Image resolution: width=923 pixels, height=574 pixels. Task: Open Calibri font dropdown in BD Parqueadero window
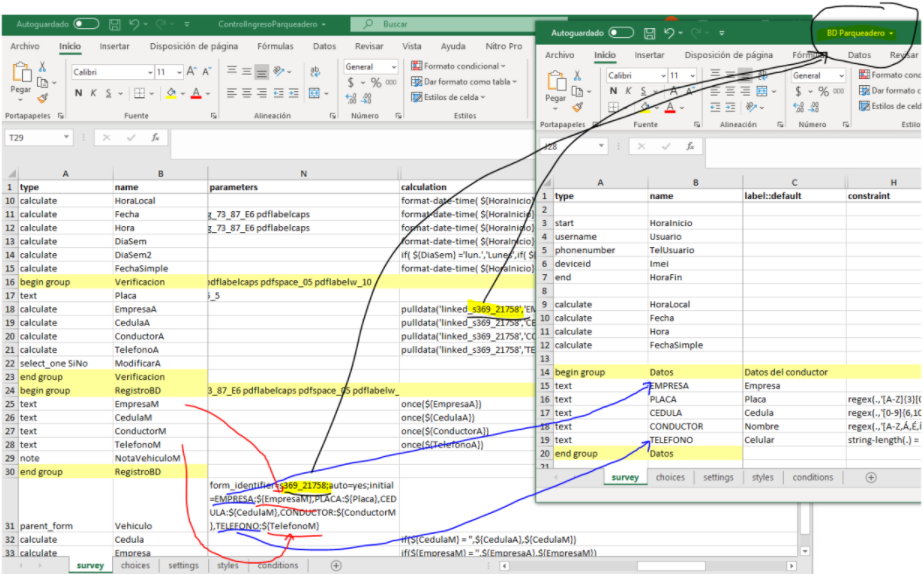pyautogui.click(x=663, y=76)
